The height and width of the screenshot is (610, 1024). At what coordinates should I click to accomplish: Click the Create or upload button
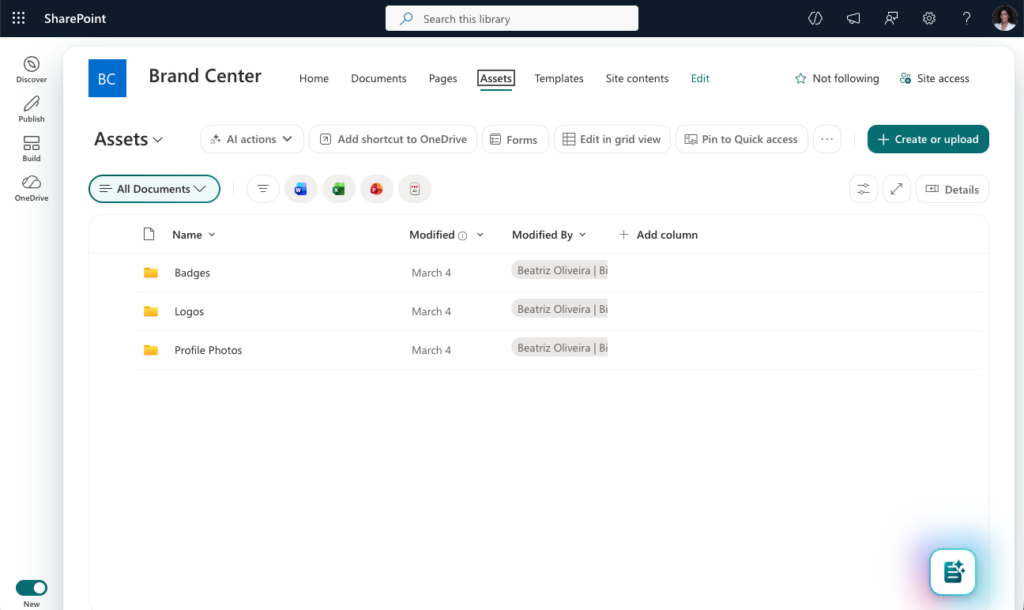point(928,139)
